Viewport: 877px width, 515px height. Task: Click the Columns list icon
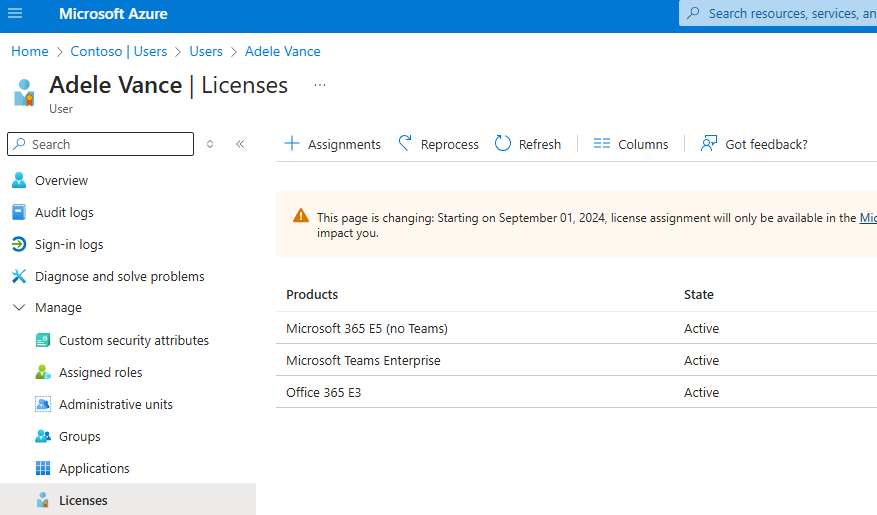tap(602, 144)
